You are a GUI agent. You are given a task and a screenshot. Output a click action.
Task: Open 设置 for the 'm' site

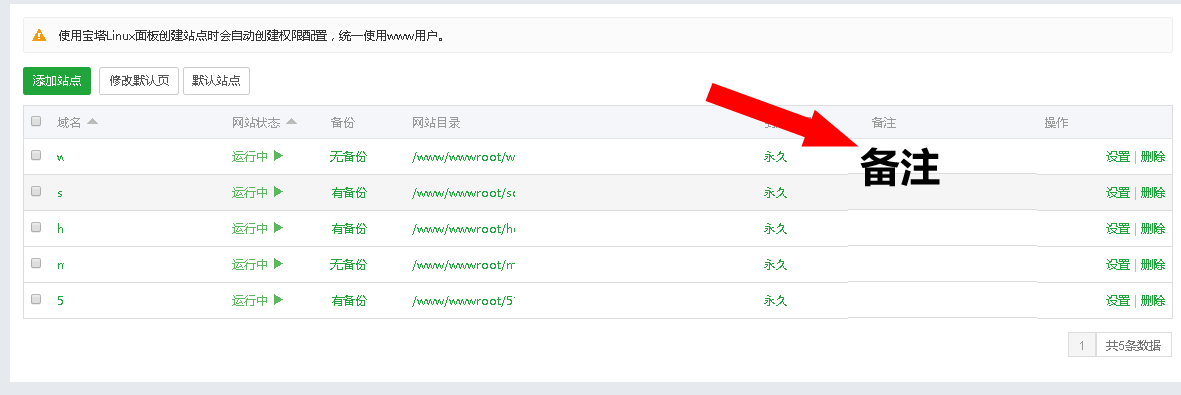pos(1118,265)
